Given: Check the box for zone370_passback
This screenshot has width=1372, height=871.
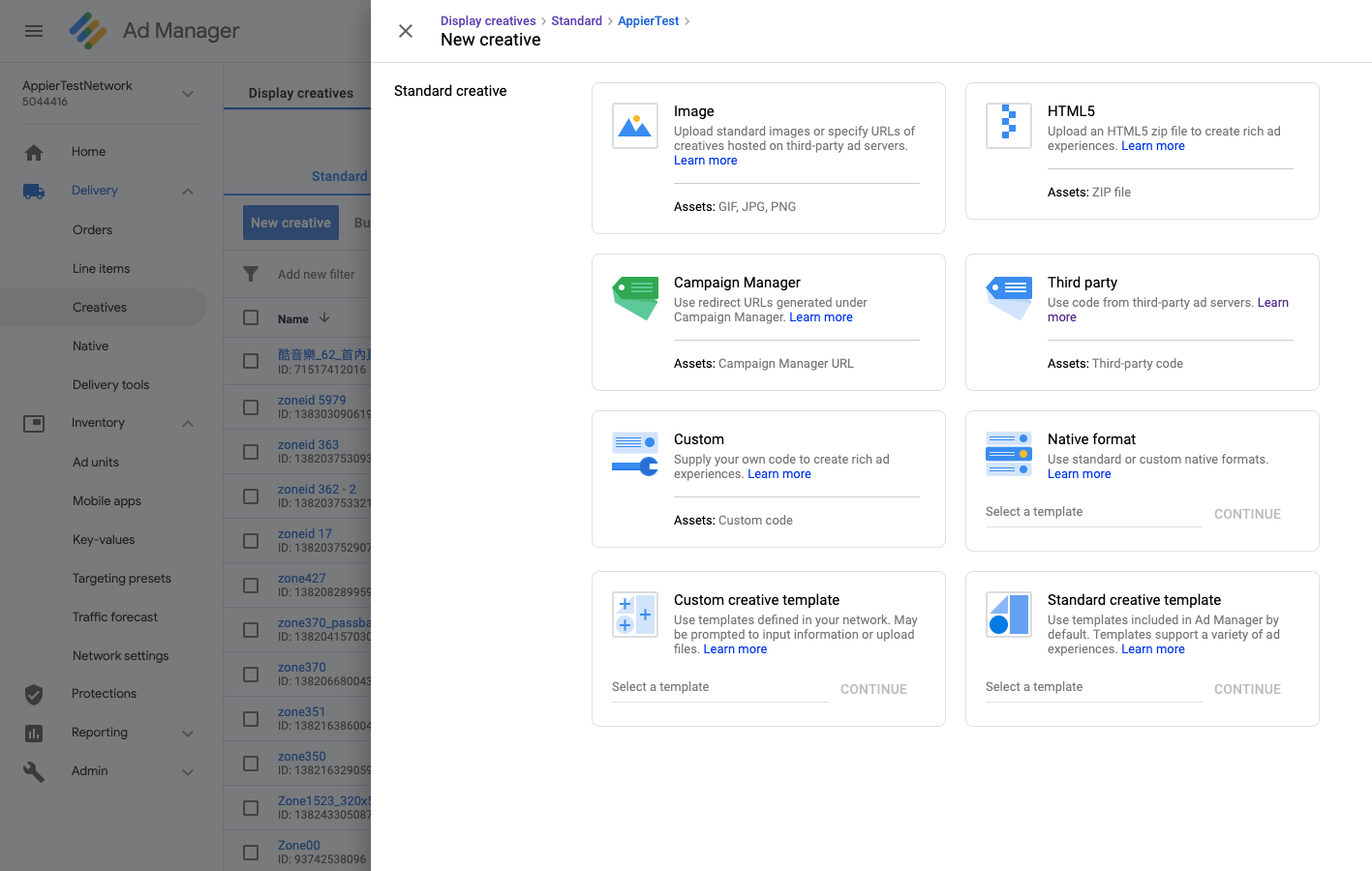Looking at the screenshot, I should (251, 630).
